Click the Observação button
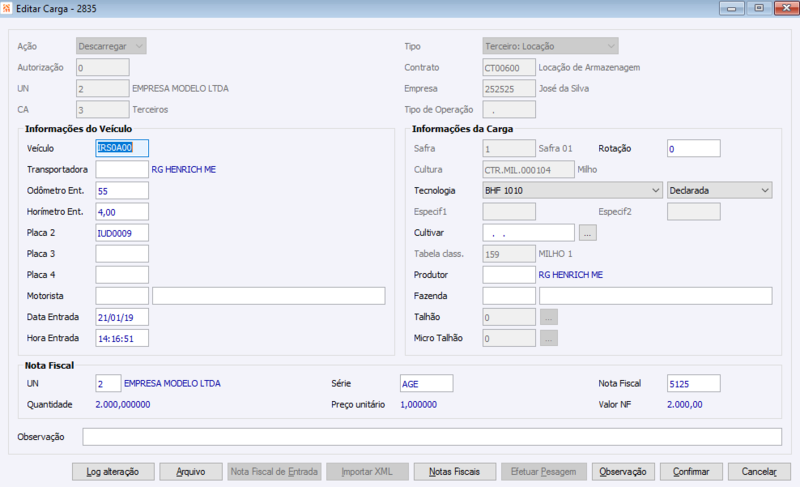This screenshot has height=487, width=800. [x=623, y=472]
